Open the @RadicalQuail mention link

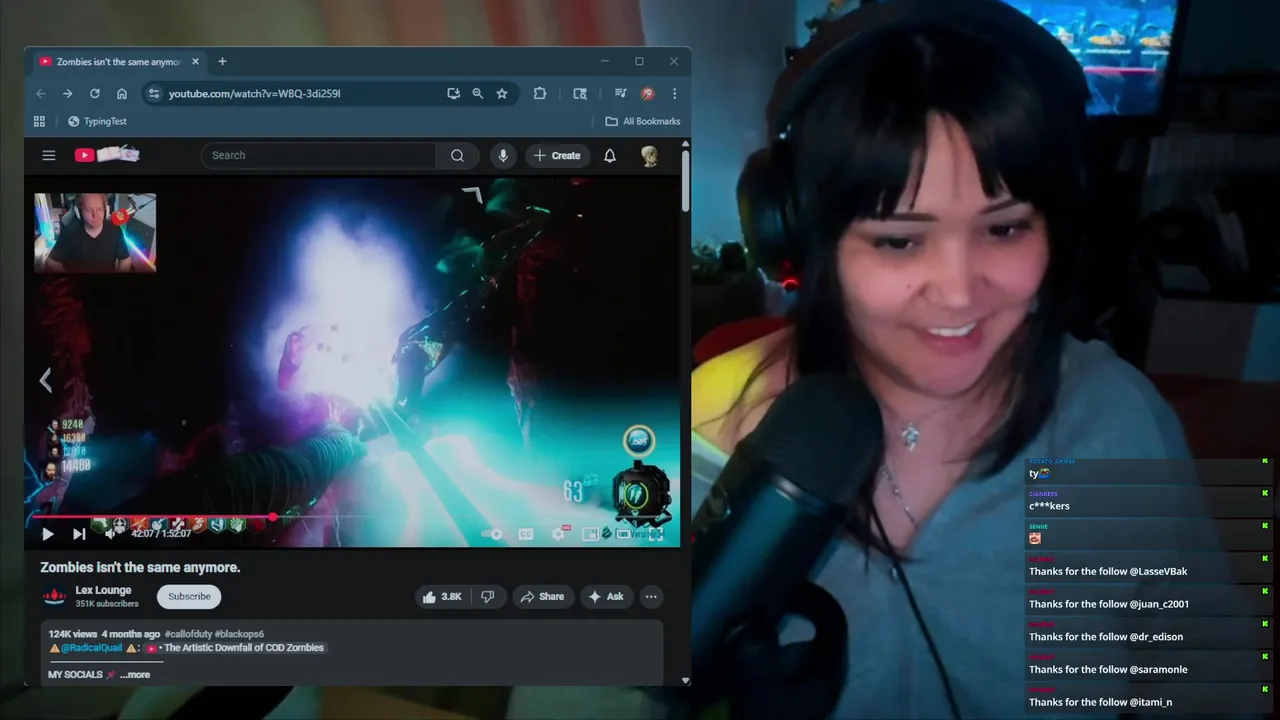tap(91, 648)
